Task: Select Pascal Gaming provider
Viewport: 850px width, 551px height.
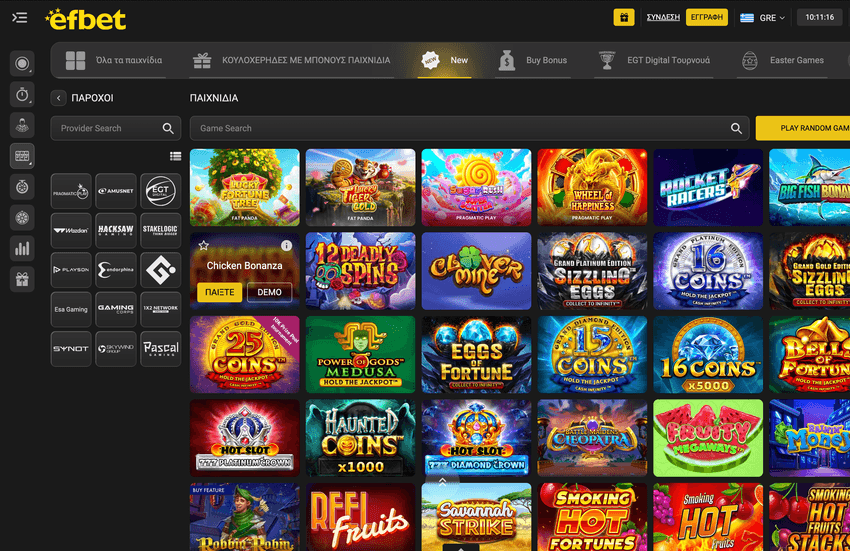Action: tap(160, 349)
